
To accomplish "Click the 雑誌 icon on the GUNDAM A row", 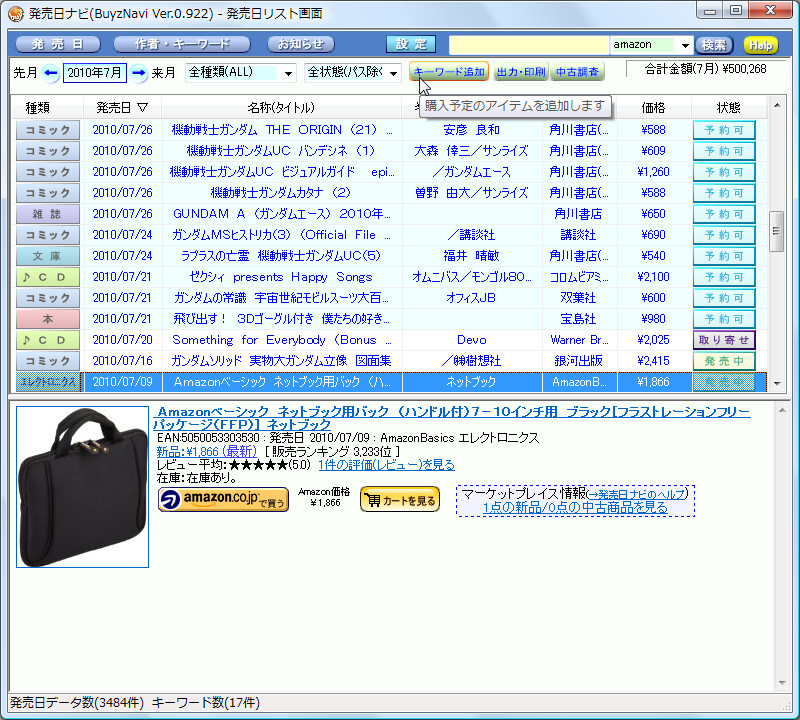I will 46,214.
